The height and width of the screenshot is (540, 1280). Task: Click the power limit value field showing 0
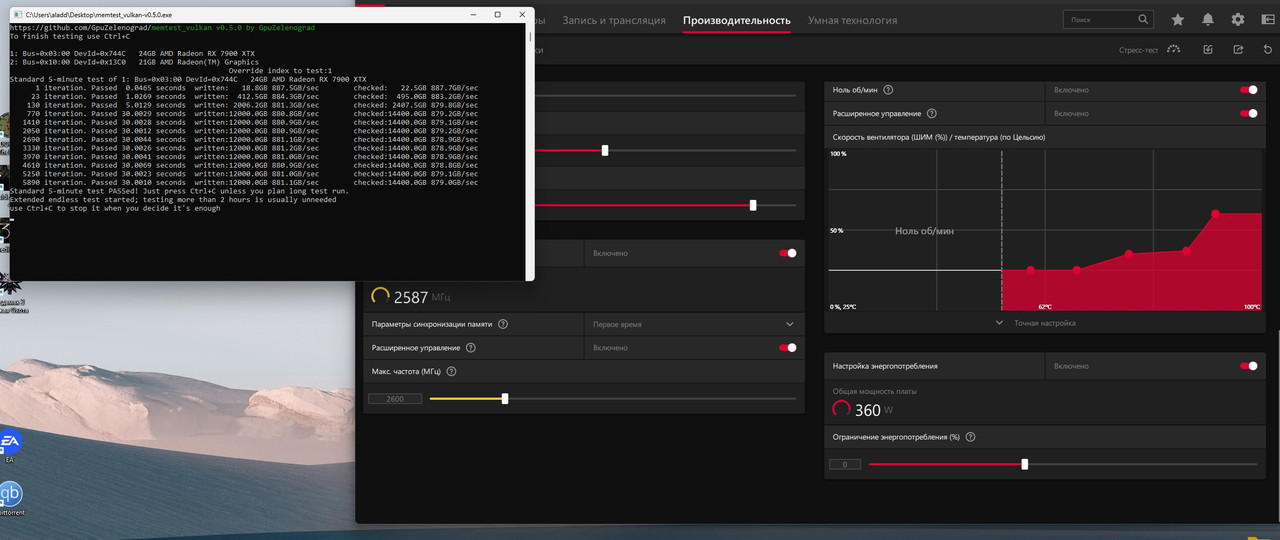click(x=845, y=464)
